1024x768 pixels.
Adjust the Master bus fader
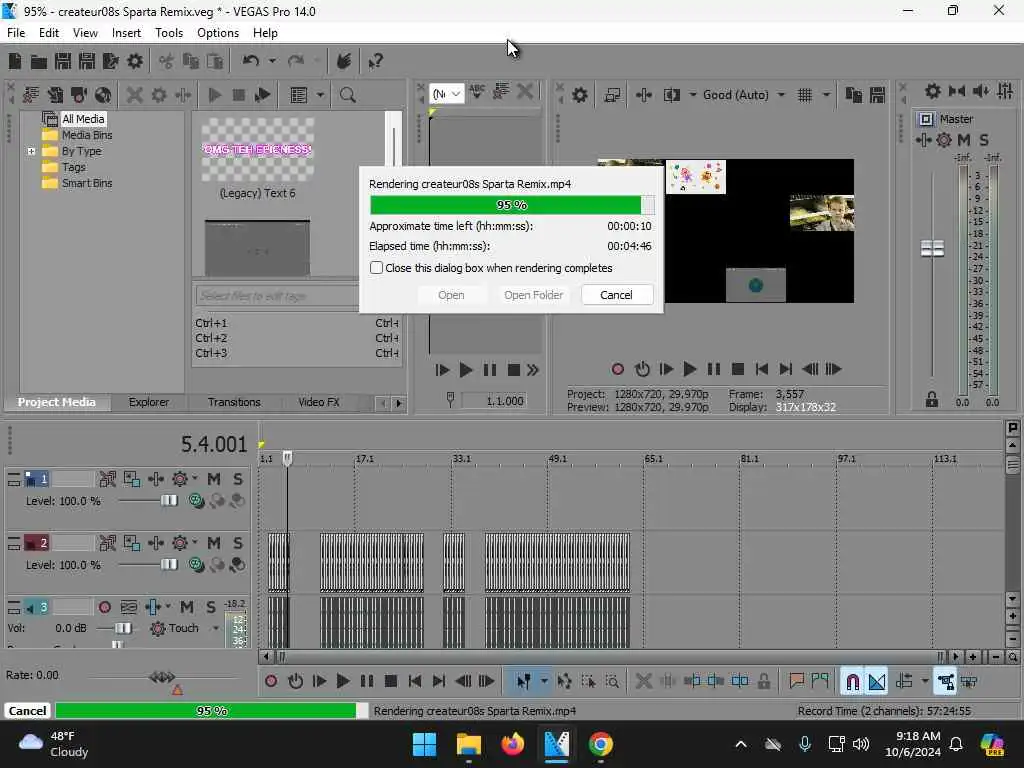point(932,249)
